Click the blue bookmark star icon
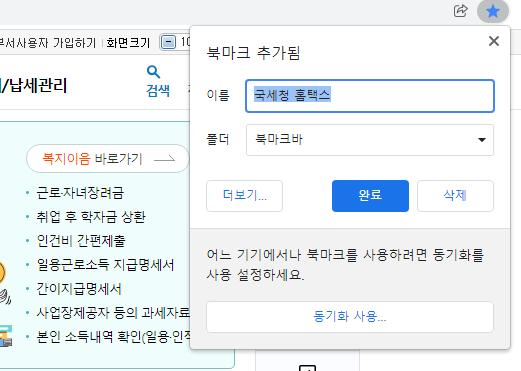This screenshot has width=521, height=371. 493,11
